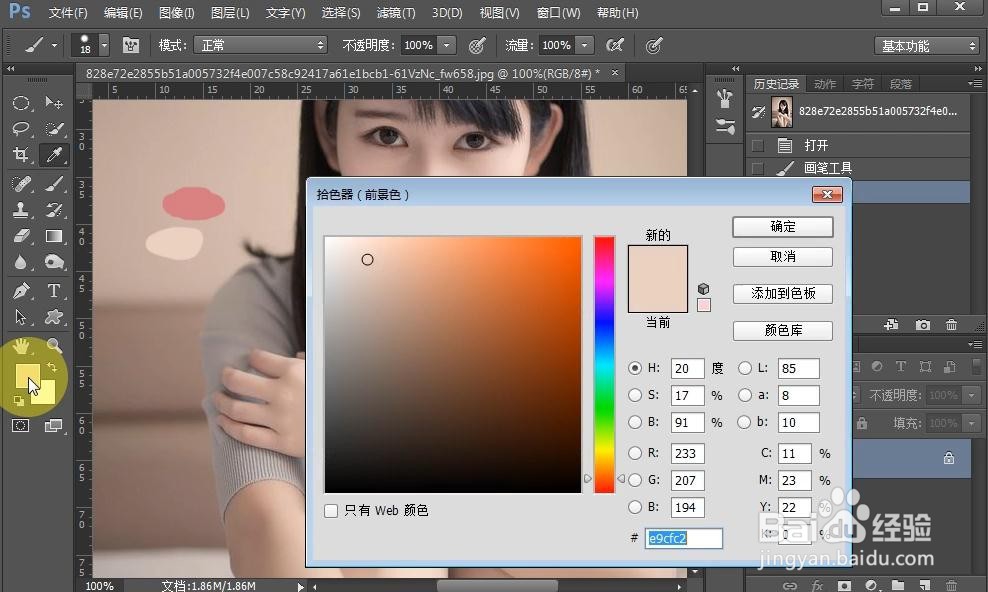Click the 颜色库 button
This screenshot has width=988, height=592.
pos(783,330)
